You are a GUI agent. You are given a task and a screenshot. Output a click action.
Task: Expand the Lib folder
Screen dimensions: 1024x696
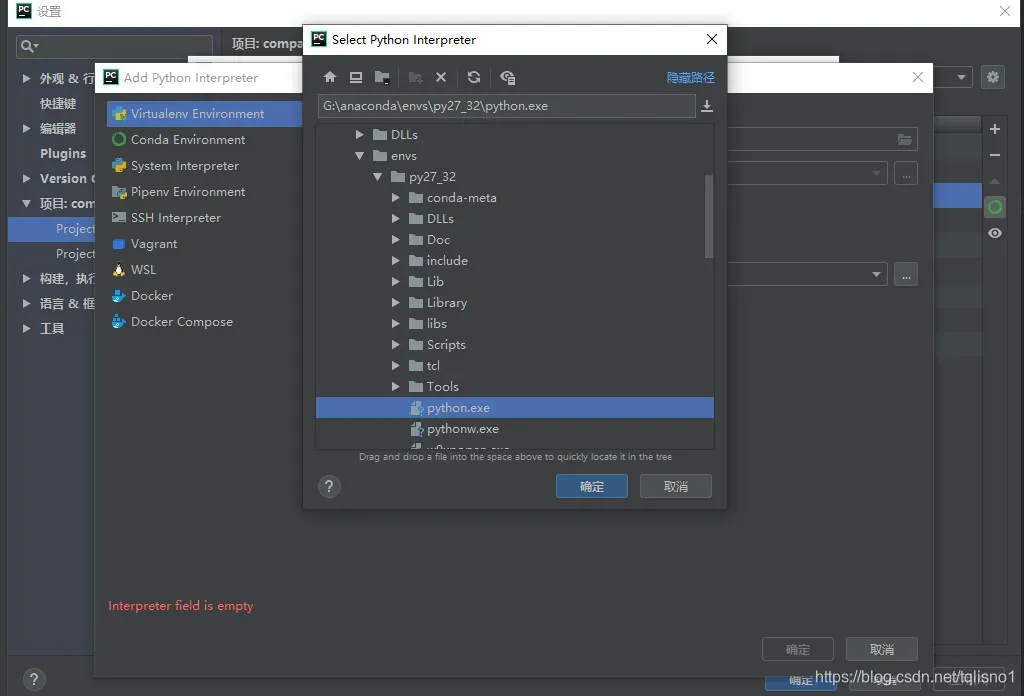click(395, 281)
